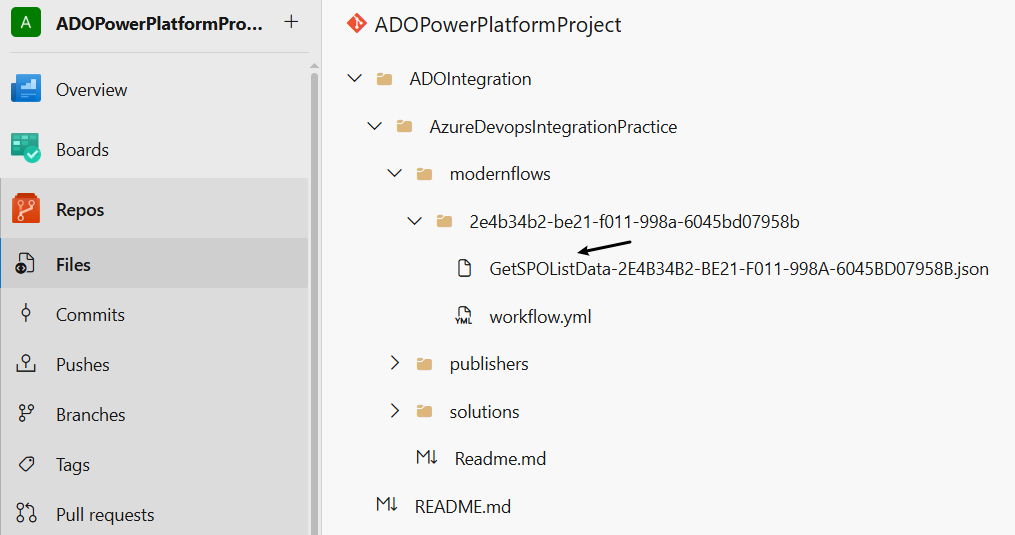Expand the solutions folder chevron

click(x=395, y=411)
